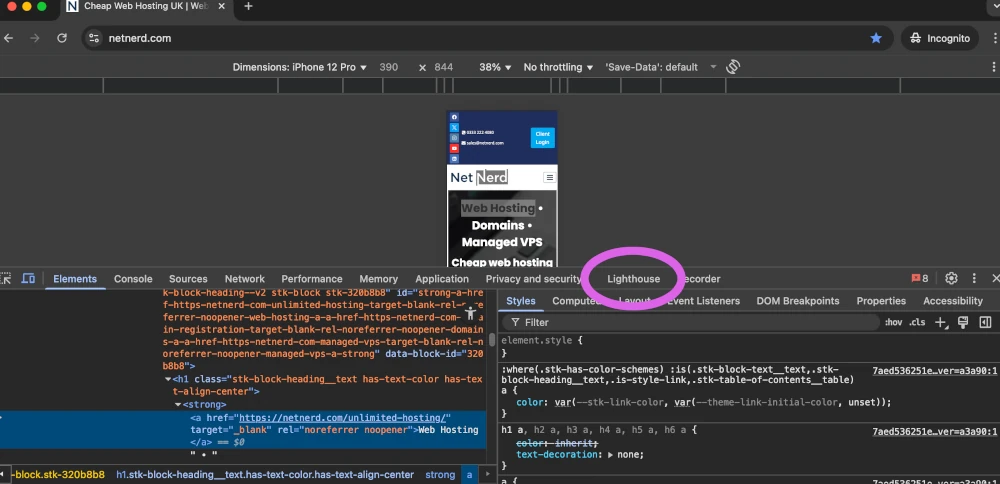Image resolution: width=1000 pixels, height=484 pixels.
Task: Open DevTools settings gear
Action: pyautogui.click(x=951, y=279)
